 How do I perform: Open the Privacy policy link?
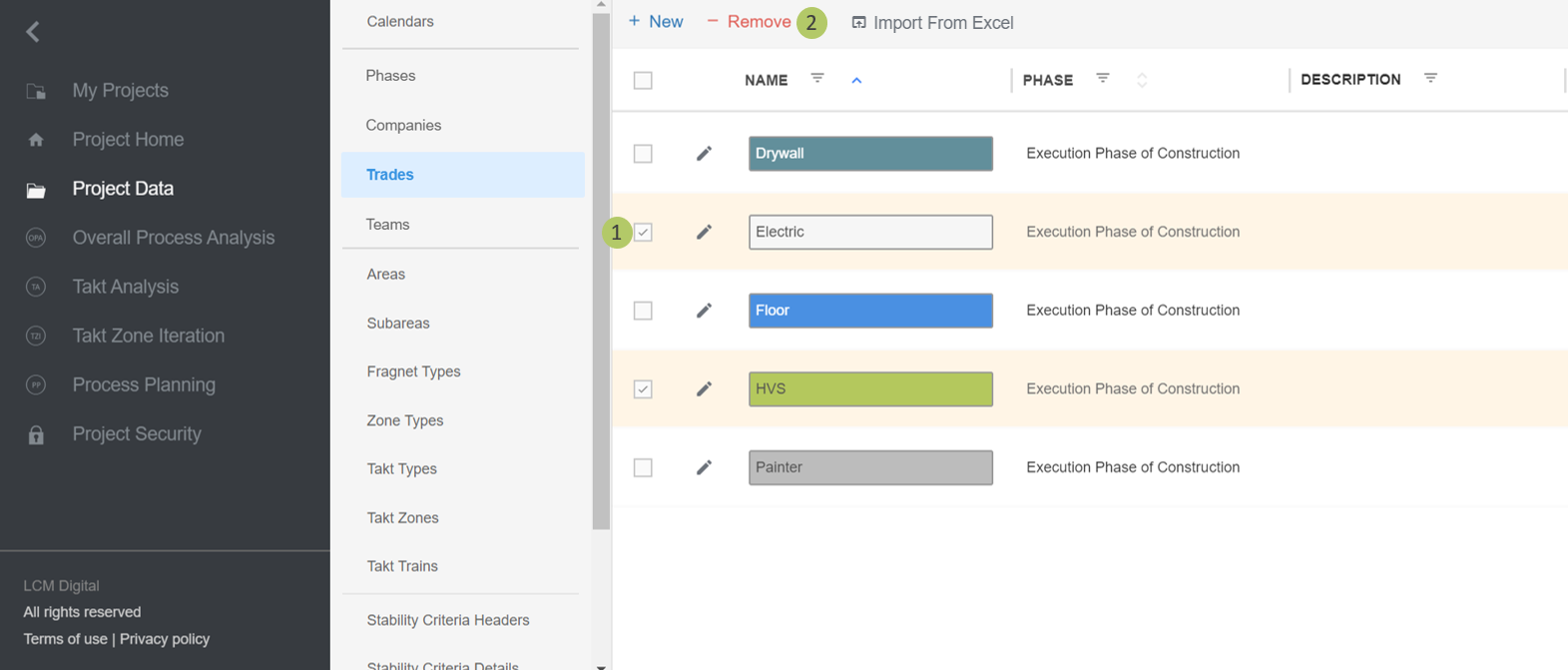pos(165,639)
